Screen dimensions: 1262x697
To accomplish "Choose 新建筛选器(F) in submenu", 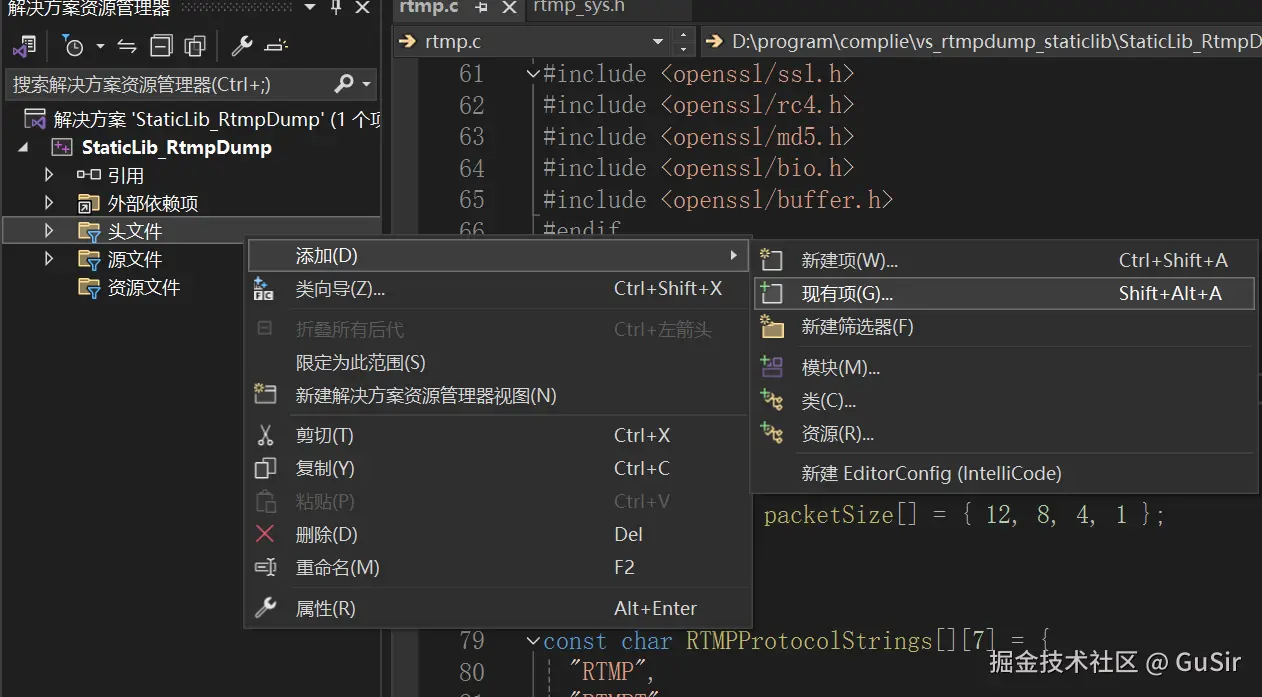I will [1005, 326].
